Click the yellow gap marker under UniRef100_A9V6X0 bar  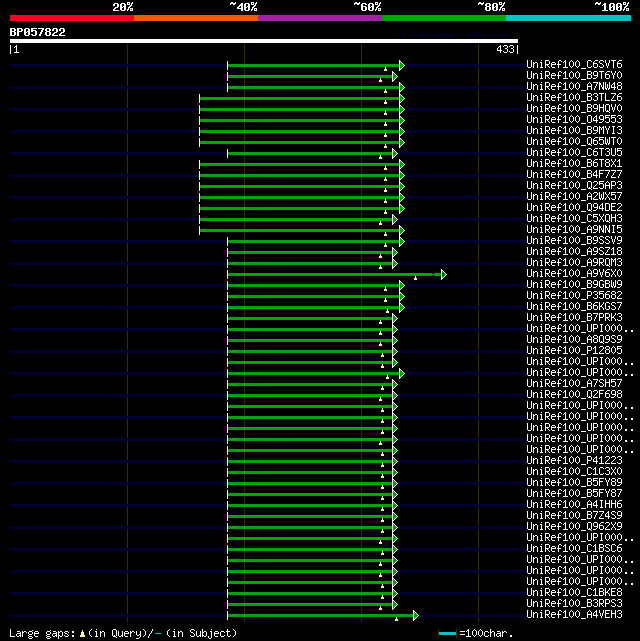416,278
